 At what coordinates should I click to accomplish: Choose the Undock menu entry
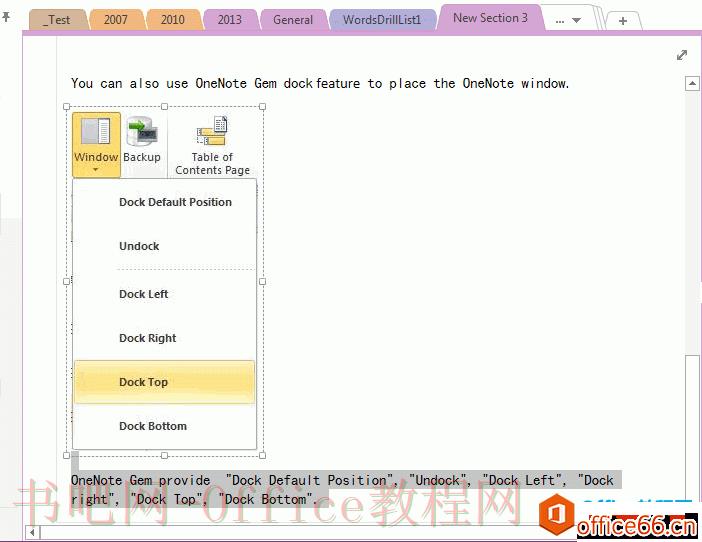(164, 246)
